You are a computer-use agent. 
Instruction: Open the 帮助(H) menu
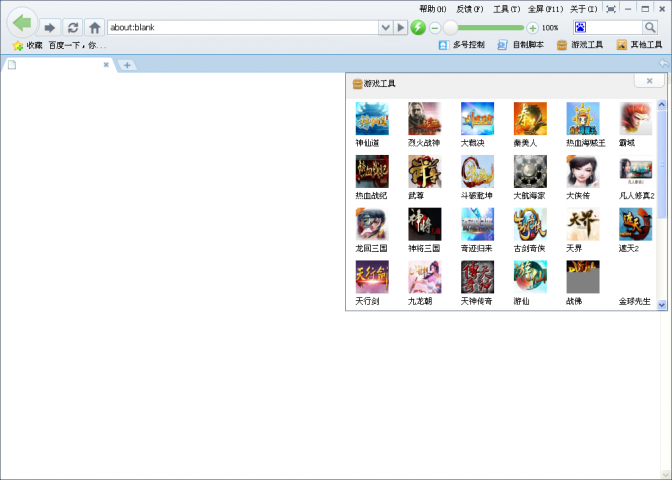point(432,9)
